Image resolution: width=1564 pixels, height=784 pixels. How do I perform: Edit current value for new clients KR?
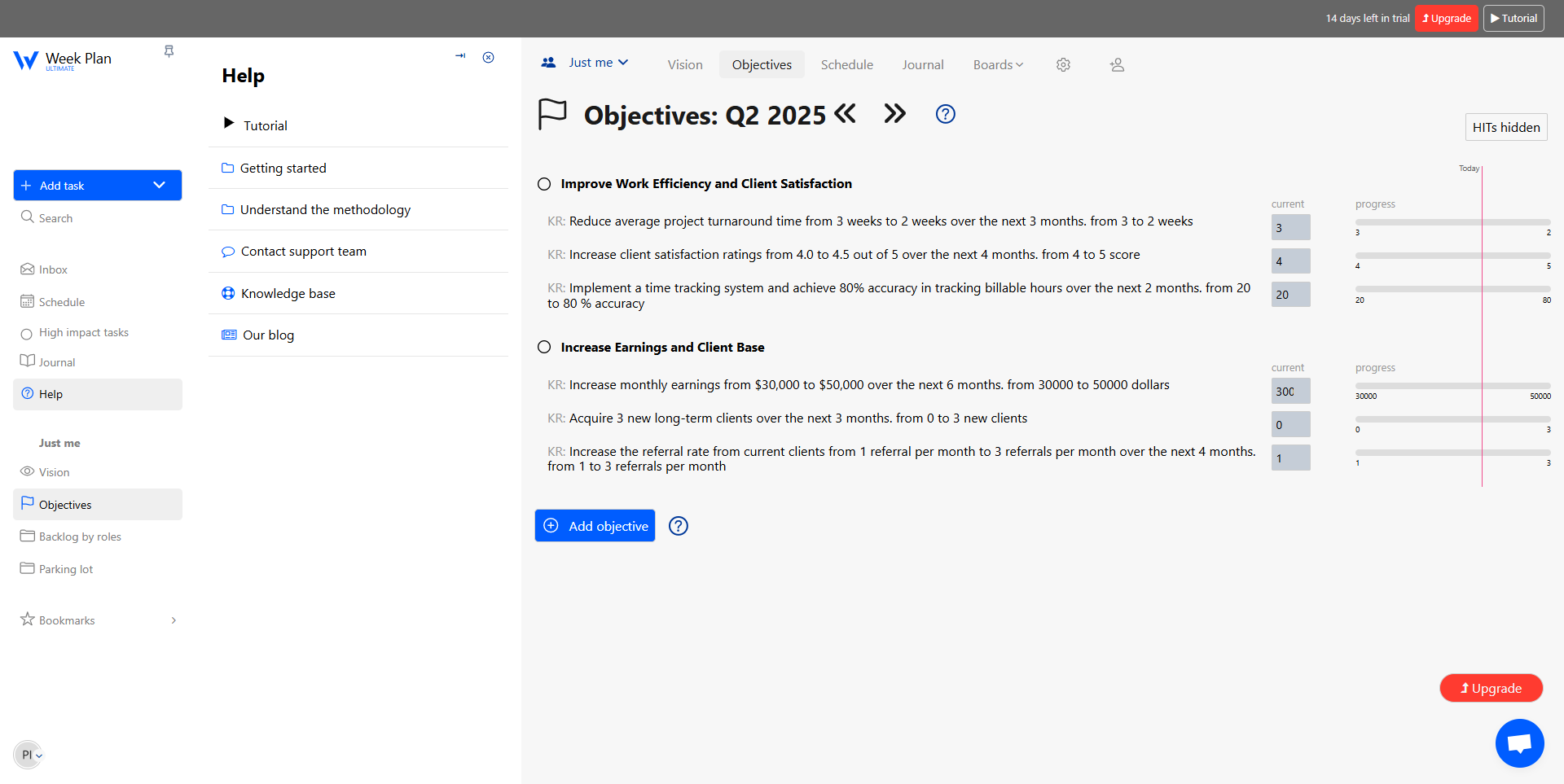(x=1290, y=424)
